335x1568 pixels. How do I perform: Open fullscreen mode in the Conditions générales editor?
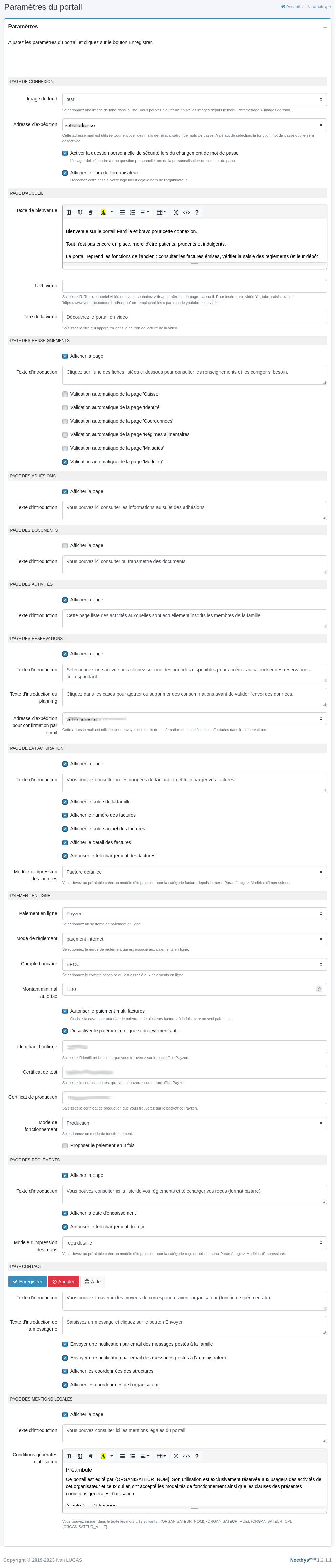pos(176,1456)
